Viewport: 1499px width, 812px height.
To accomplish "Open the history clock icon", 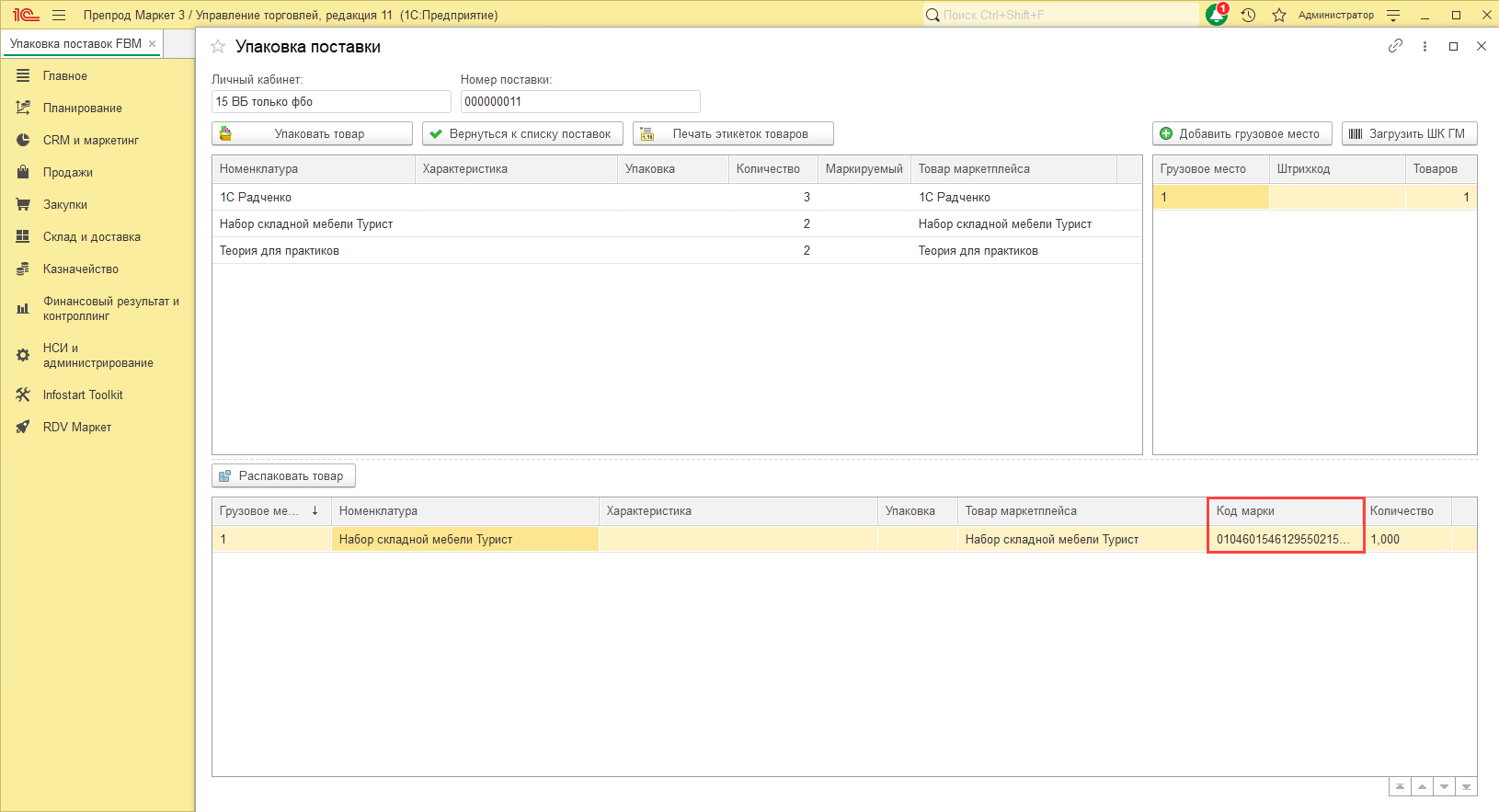I will pos(1248,15).
